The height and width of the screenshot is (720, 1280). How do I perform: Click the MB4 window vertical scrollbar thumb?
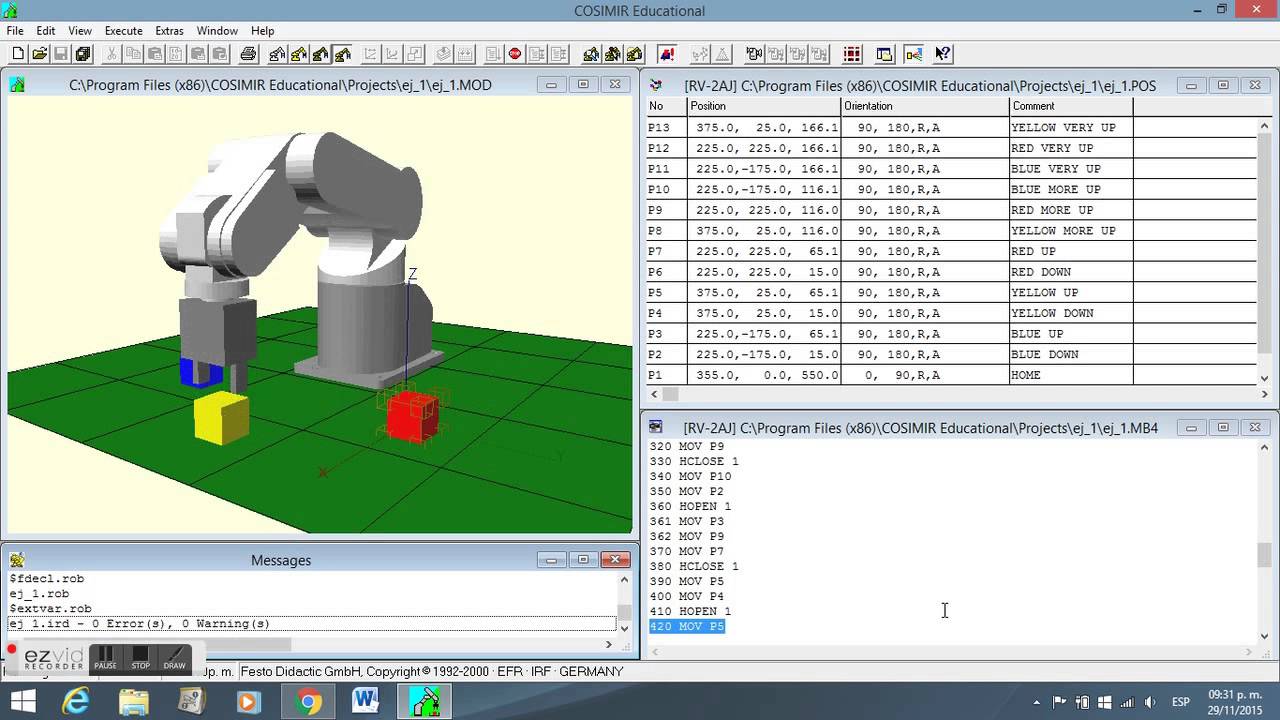click(x=1264, y=554)
